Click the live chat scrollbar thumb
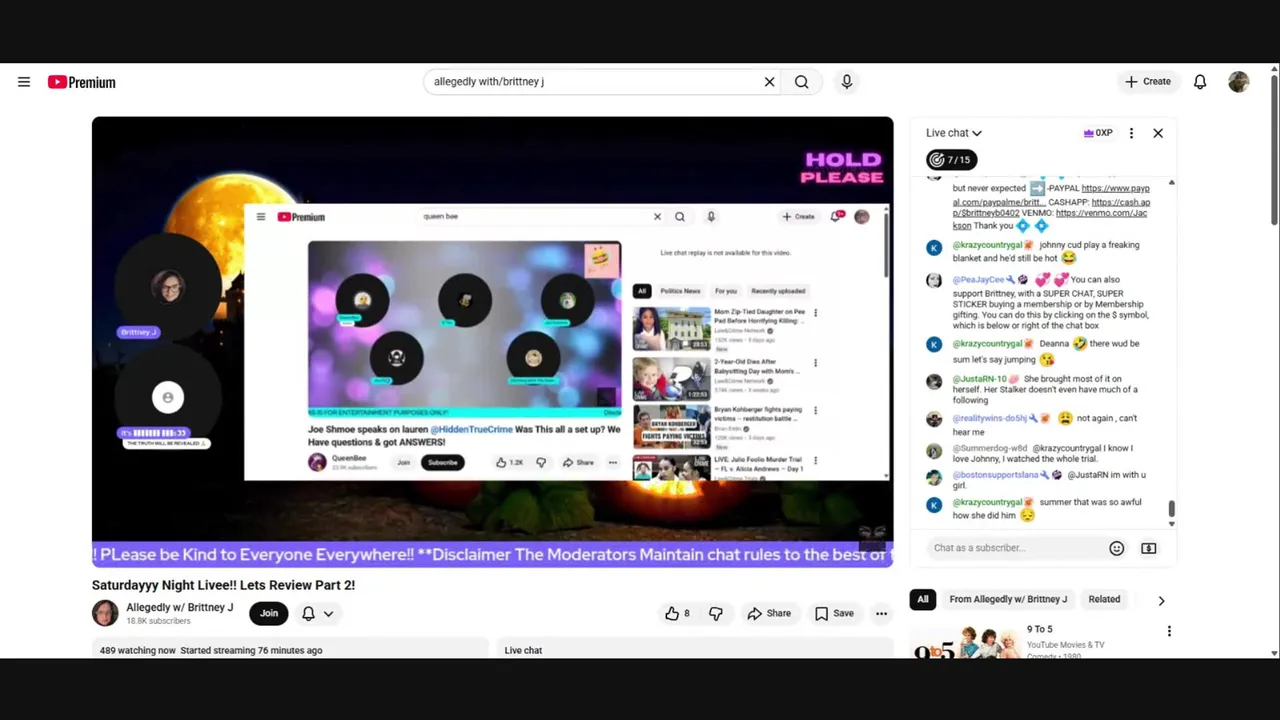The image size is (1280, 720). (x=1171, y=509)
